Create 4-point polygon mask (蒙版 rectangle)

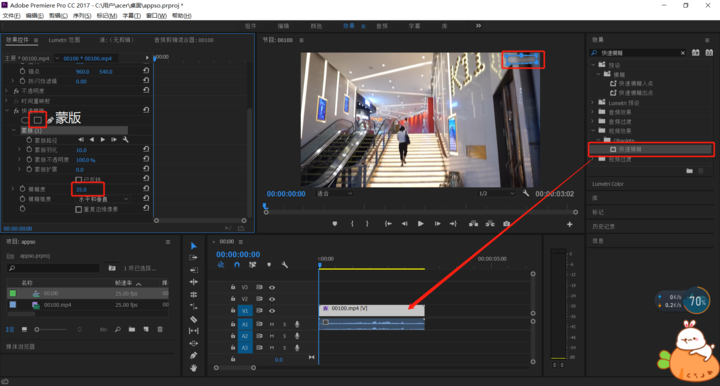tap(38, 120)
